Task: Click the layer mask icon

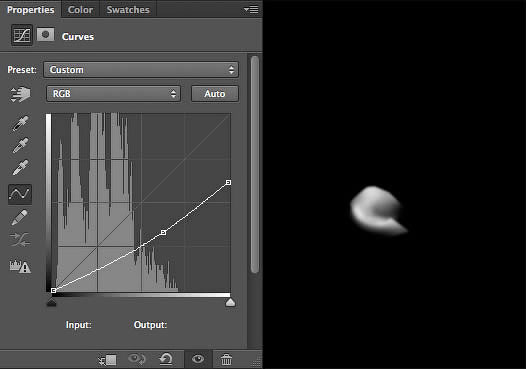Action: [46, 35]
